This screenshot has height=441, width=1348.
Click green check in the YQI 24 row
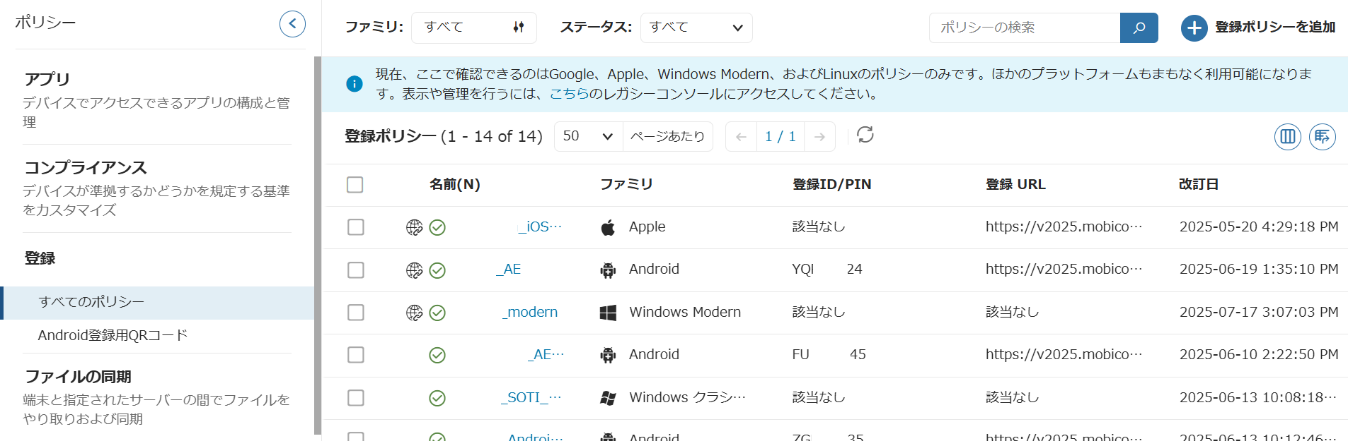(437, 270)
